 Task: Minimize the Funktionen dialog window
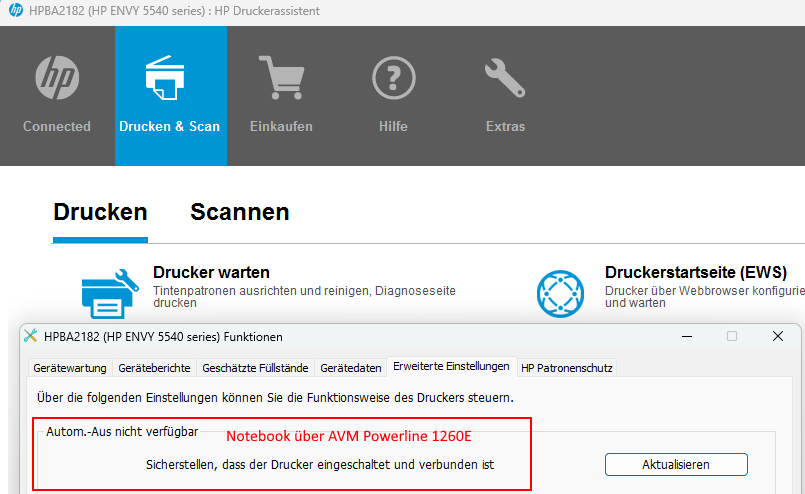tap(687, 336)
